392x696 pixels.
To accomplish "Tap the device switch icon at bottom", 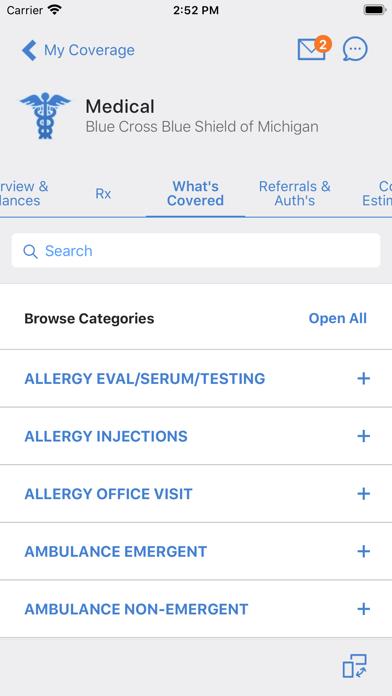I will coord(355,666).
